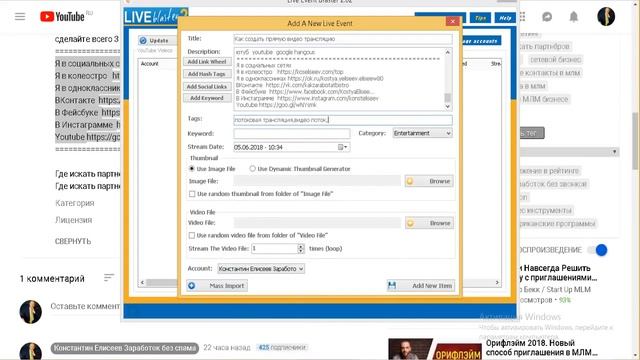
Task: Click Mass Import button
Action: point(217,286)
